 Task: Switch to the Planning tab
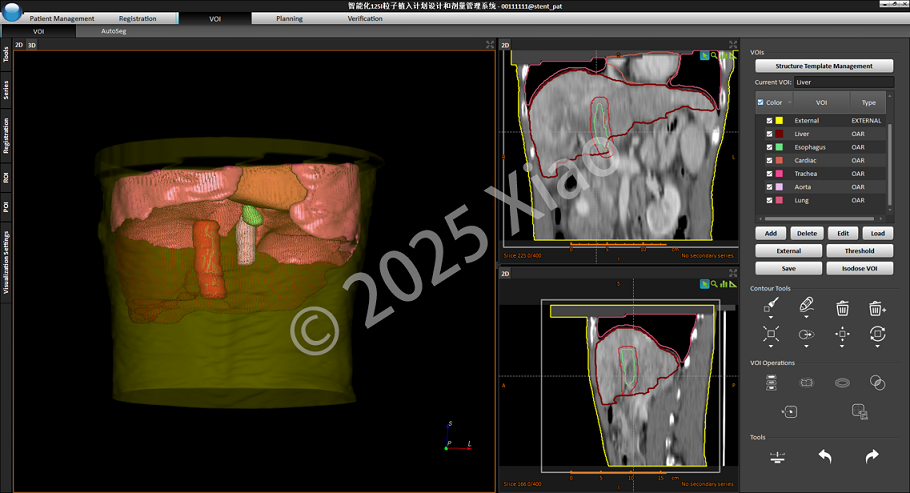coord(289,19)
